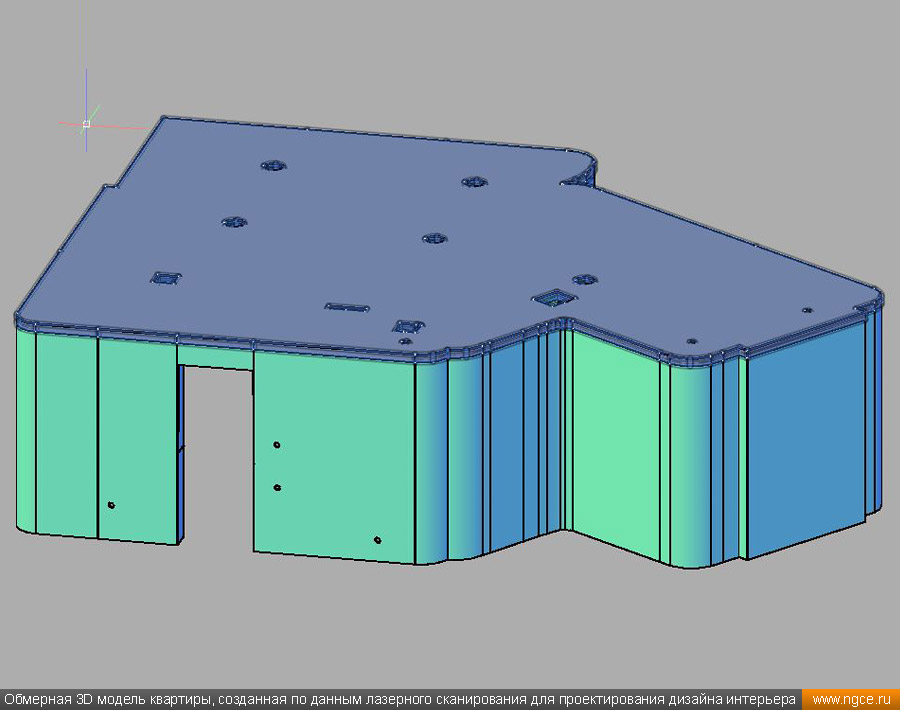Pick the circular fixture nearest the curved top-right corner
Image resolution: width=900 pixels, height=710 pixels.
coord(473,182)
